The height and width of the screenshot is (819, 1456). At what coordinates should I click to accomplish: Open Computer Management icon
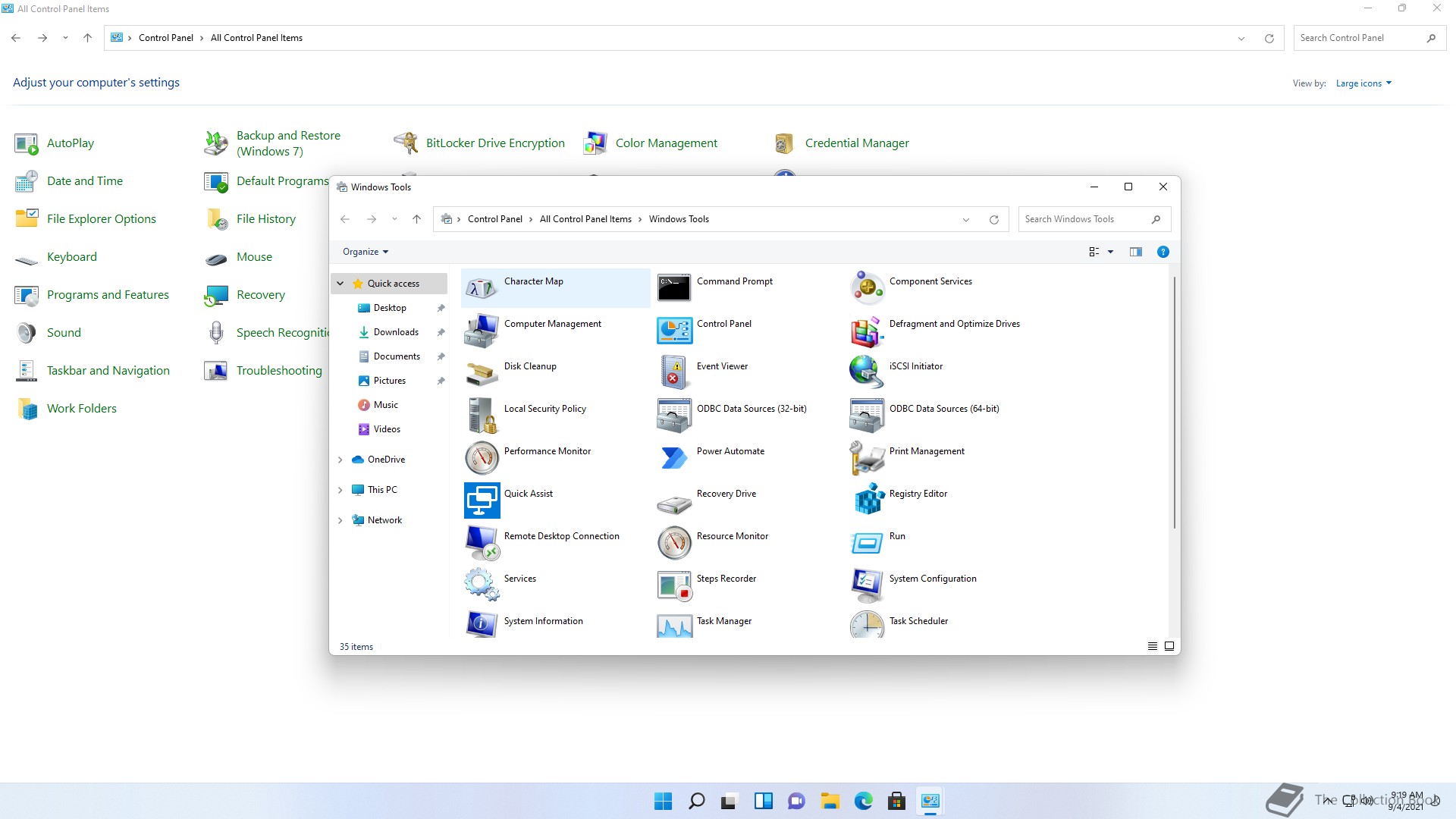[x=482, y=331]
